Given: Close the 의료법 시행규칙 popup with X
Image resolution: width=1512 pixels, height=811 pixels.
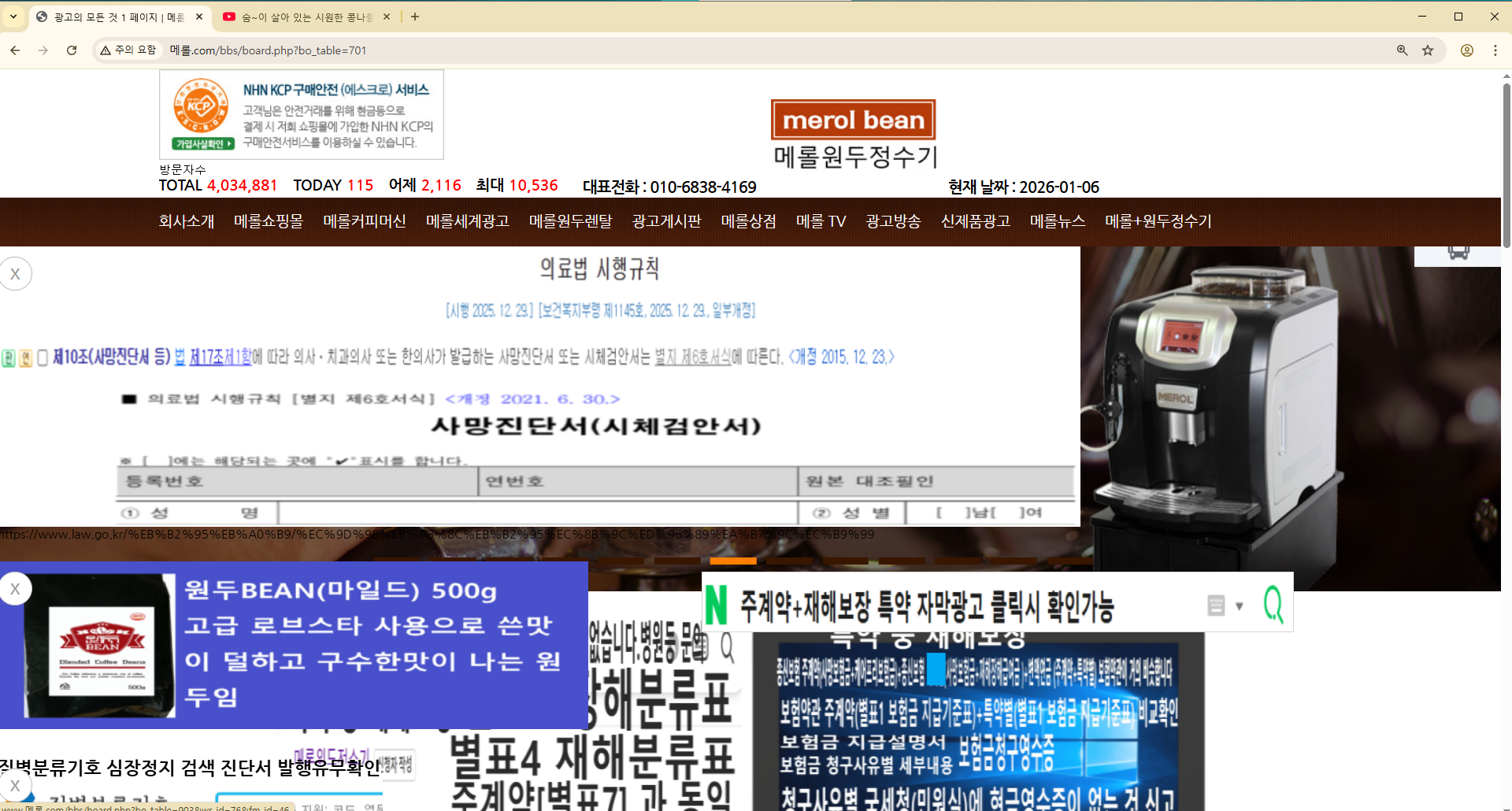Looking at the screenshot, I should [x=15, y=274].
